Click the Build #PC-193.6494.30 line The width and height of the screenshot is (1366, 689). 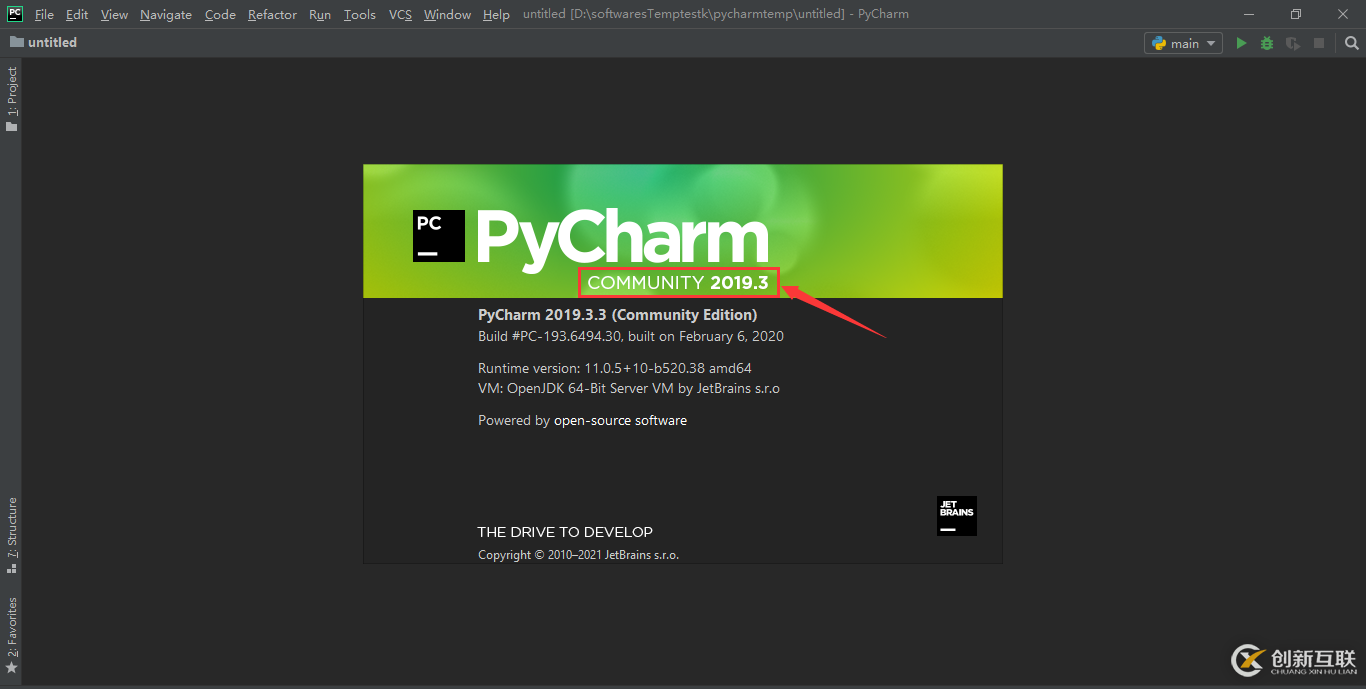click(631, 336)
